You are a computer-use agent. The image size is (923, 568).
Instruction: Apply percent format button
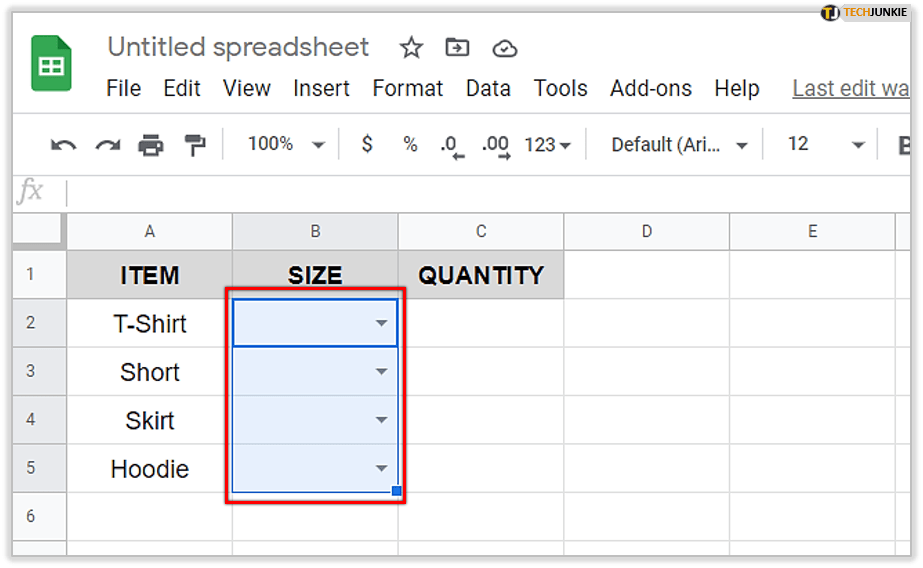pos(410,144)
